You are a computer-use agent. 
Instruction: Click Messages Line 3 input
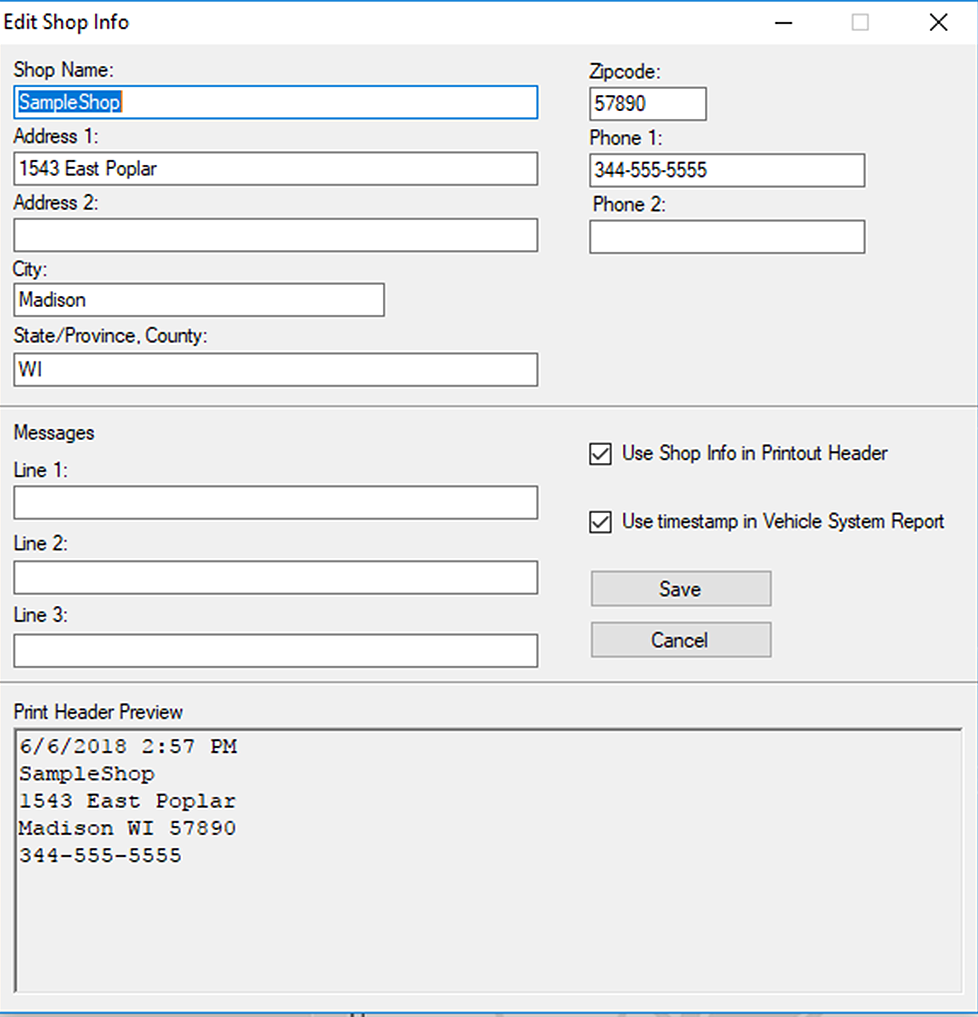(x=275, y=650)
